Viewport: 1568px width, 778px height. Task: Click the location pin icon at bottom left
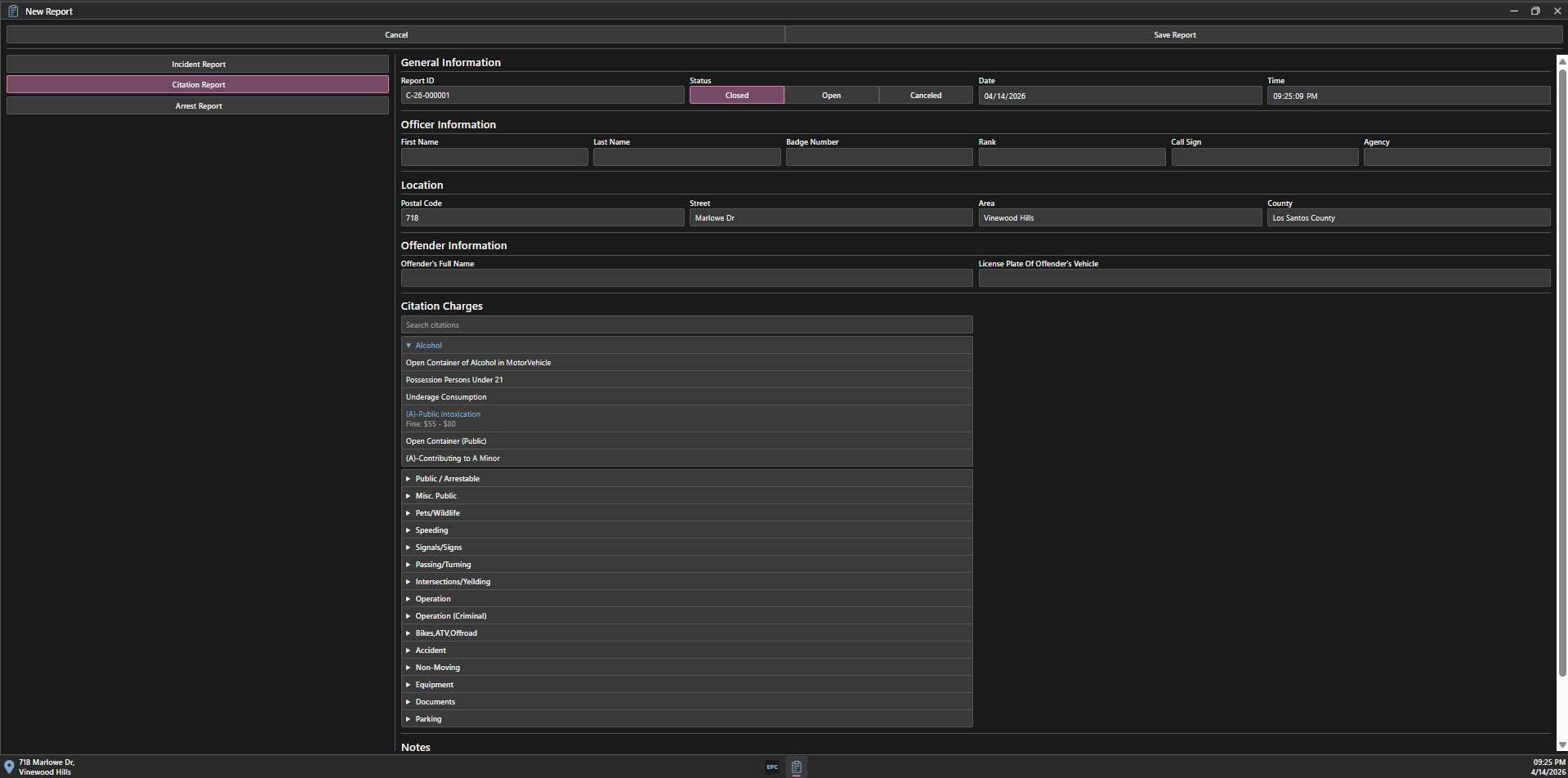(9, 767)
